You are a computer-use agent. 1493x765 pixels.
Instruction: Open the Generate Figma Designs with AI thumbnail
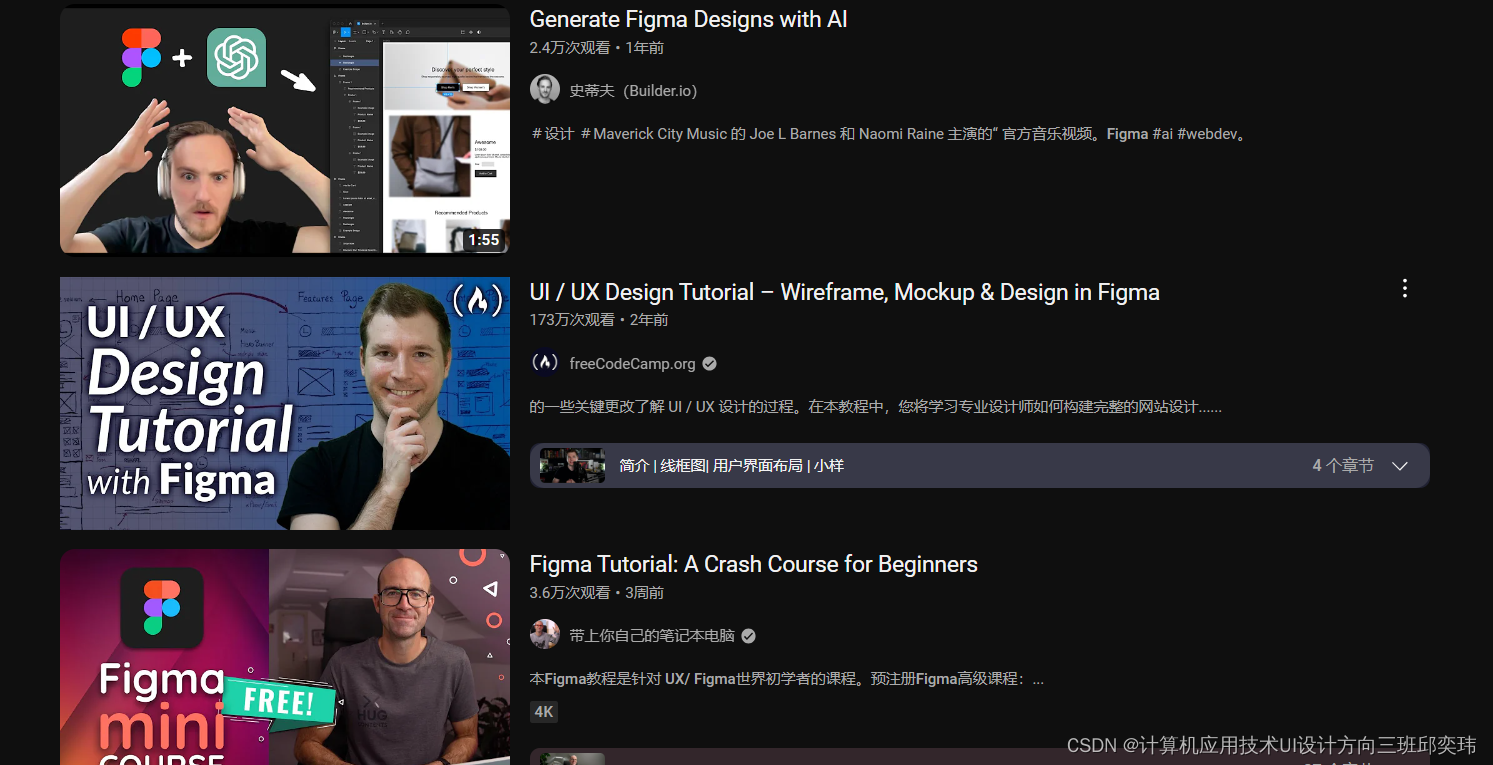[285, 131]
